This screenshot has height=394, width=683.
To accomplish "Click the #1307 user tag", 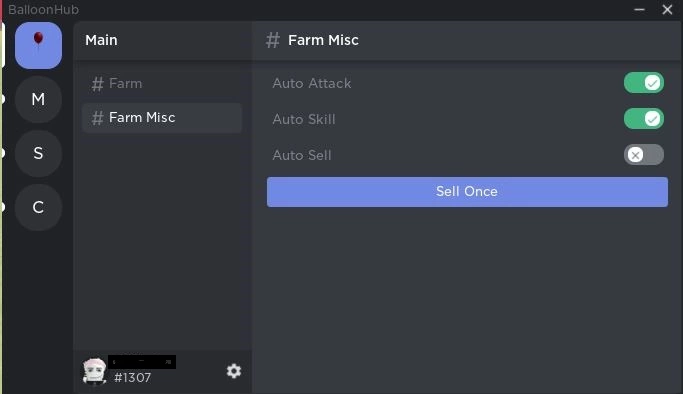I will [132, 377].
